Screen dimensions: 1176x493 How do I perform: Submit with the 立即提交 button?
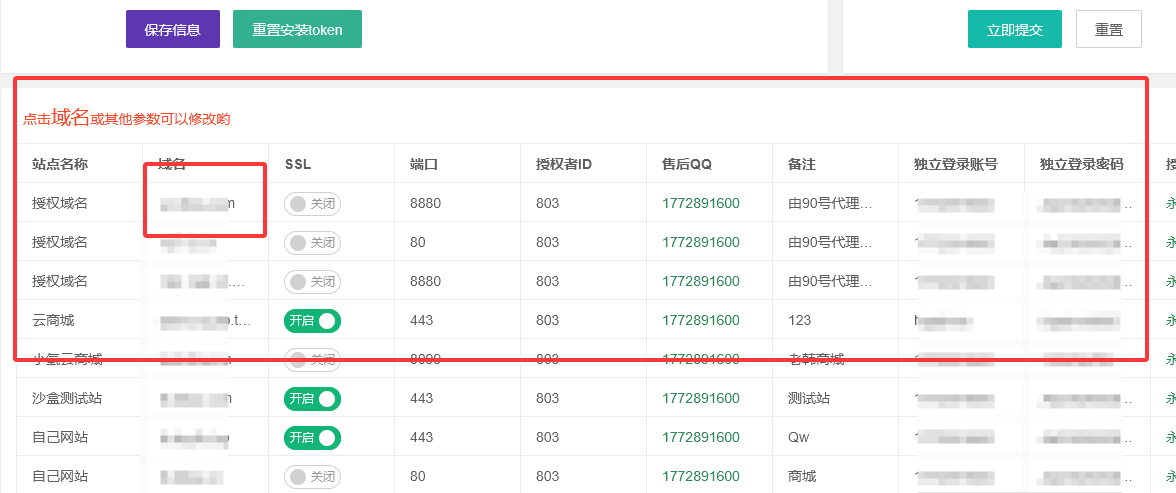(1015, 29)
